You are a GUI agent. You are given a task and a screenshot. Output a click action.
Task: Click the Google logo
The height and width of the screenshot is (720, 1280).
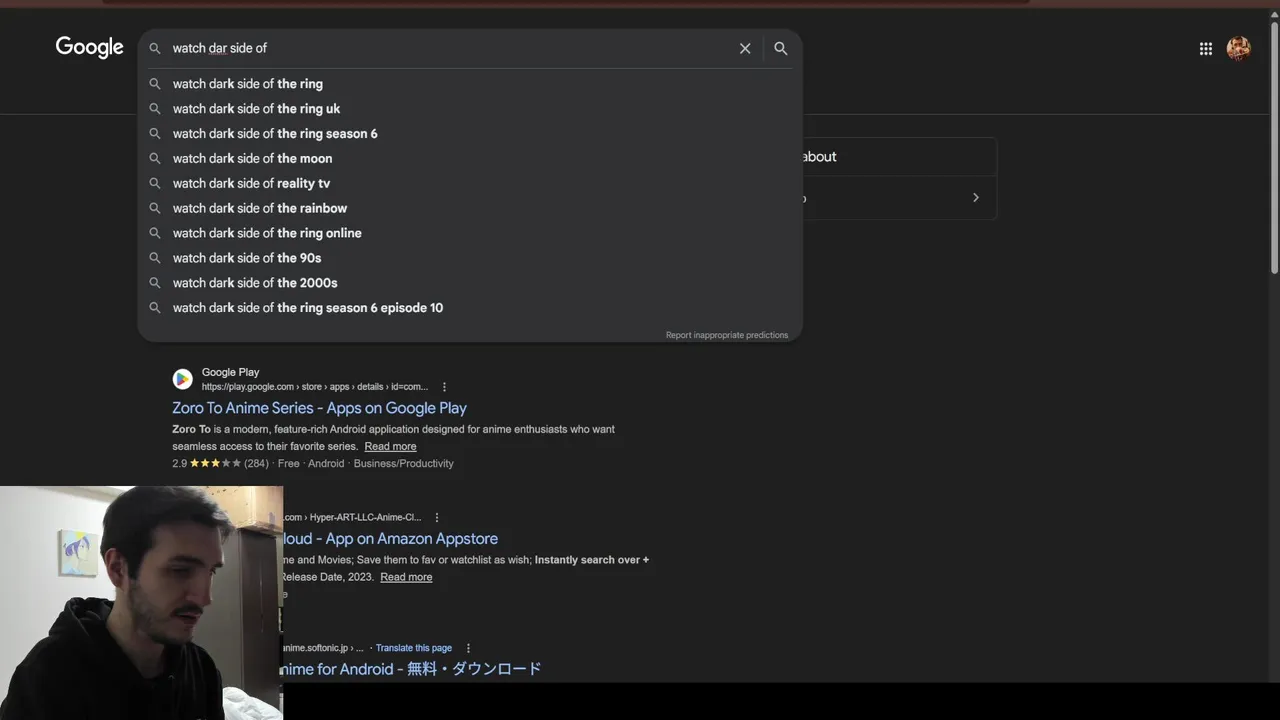pos(89,47)
